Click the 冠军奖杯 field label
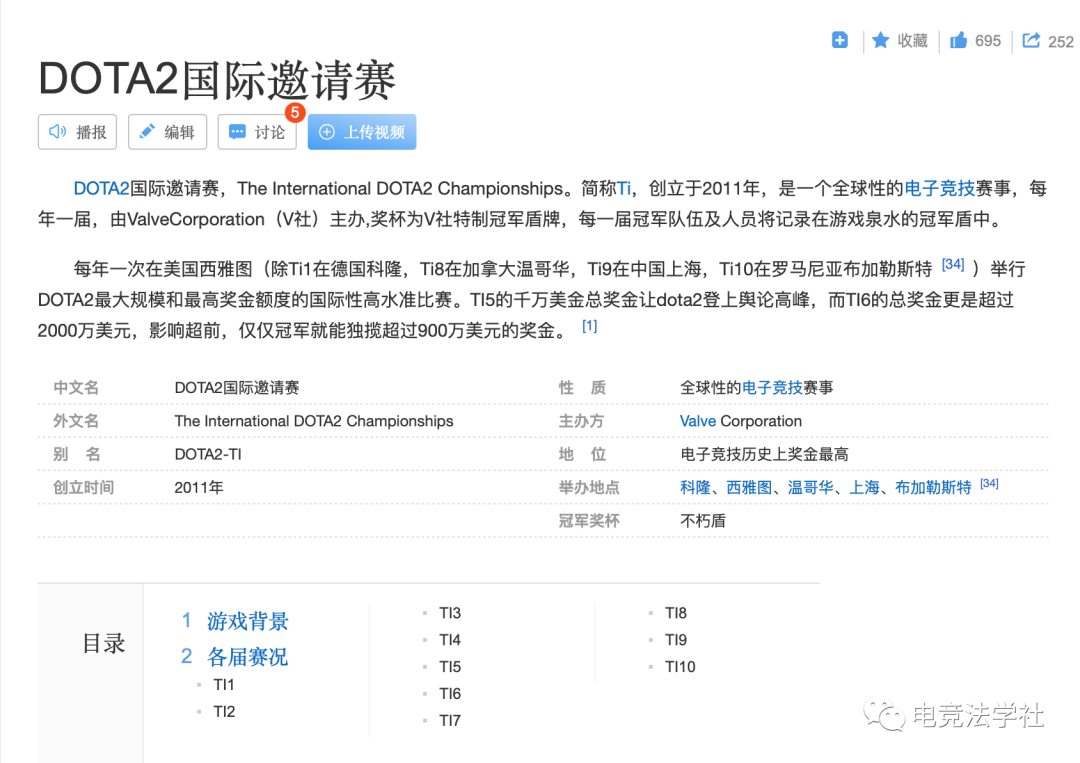This screenshot has width=1080, height=763. 589,521
